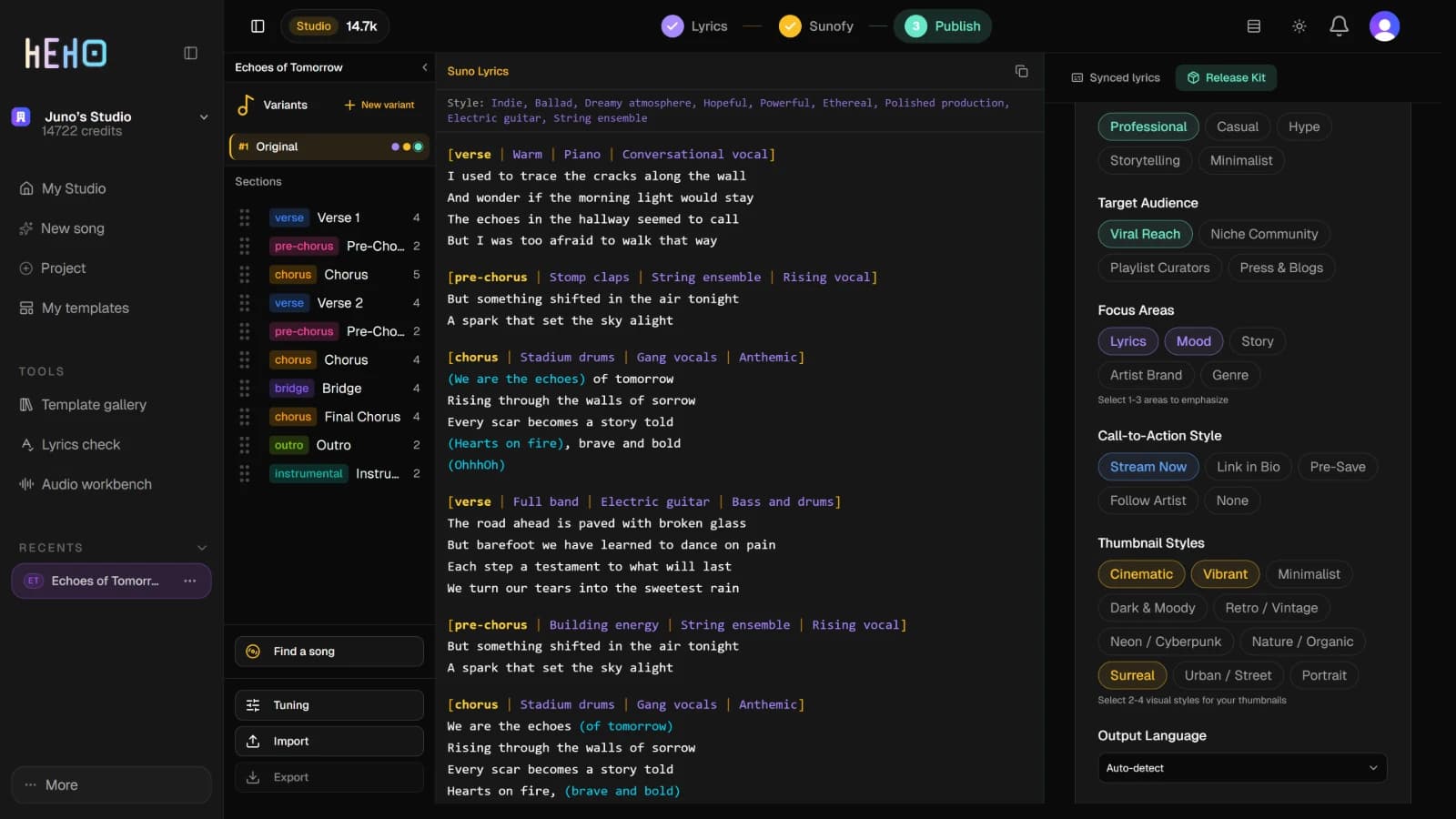
Task: Click the Import button
Action: (x=329, y=742)
